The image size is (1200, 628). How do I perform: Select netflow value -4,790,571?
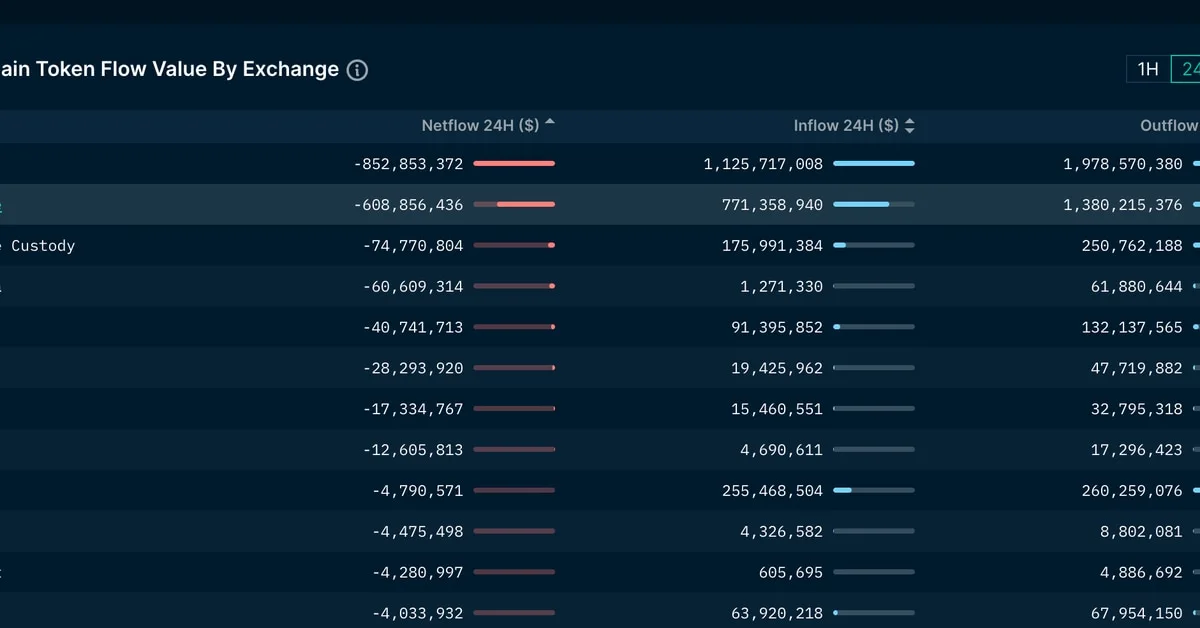pos(417,492)
